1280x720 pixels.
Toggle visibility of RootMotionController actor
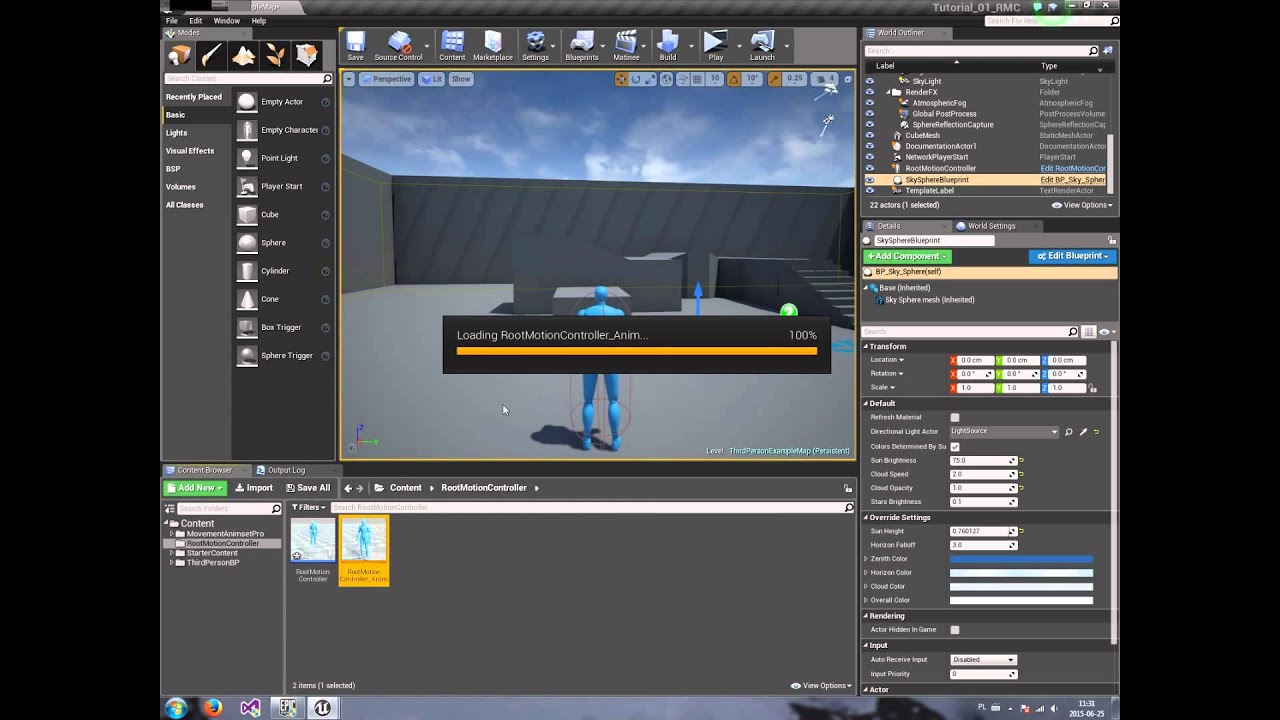(869, 168)
